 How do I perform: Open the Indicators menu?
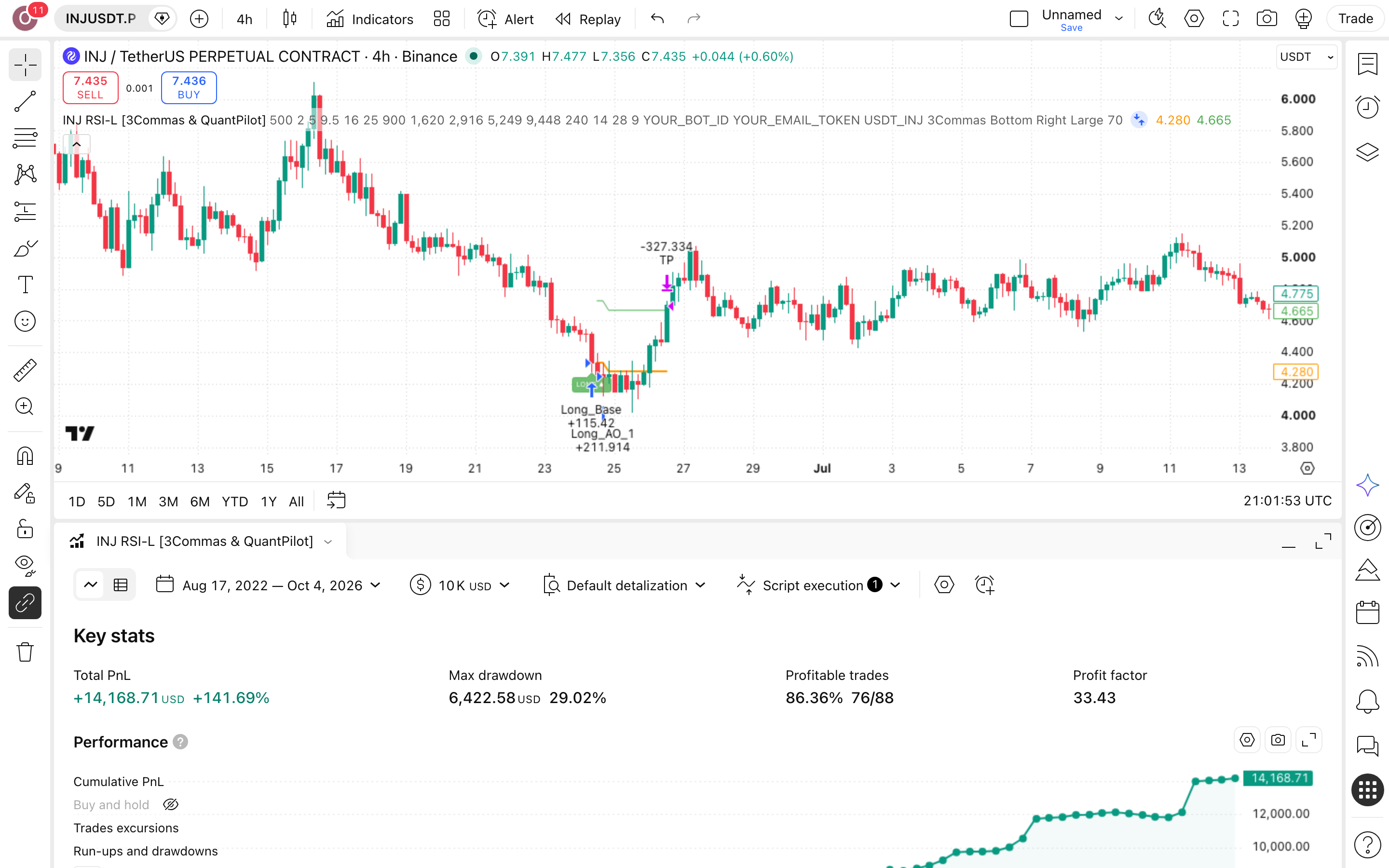pos(370,19)
